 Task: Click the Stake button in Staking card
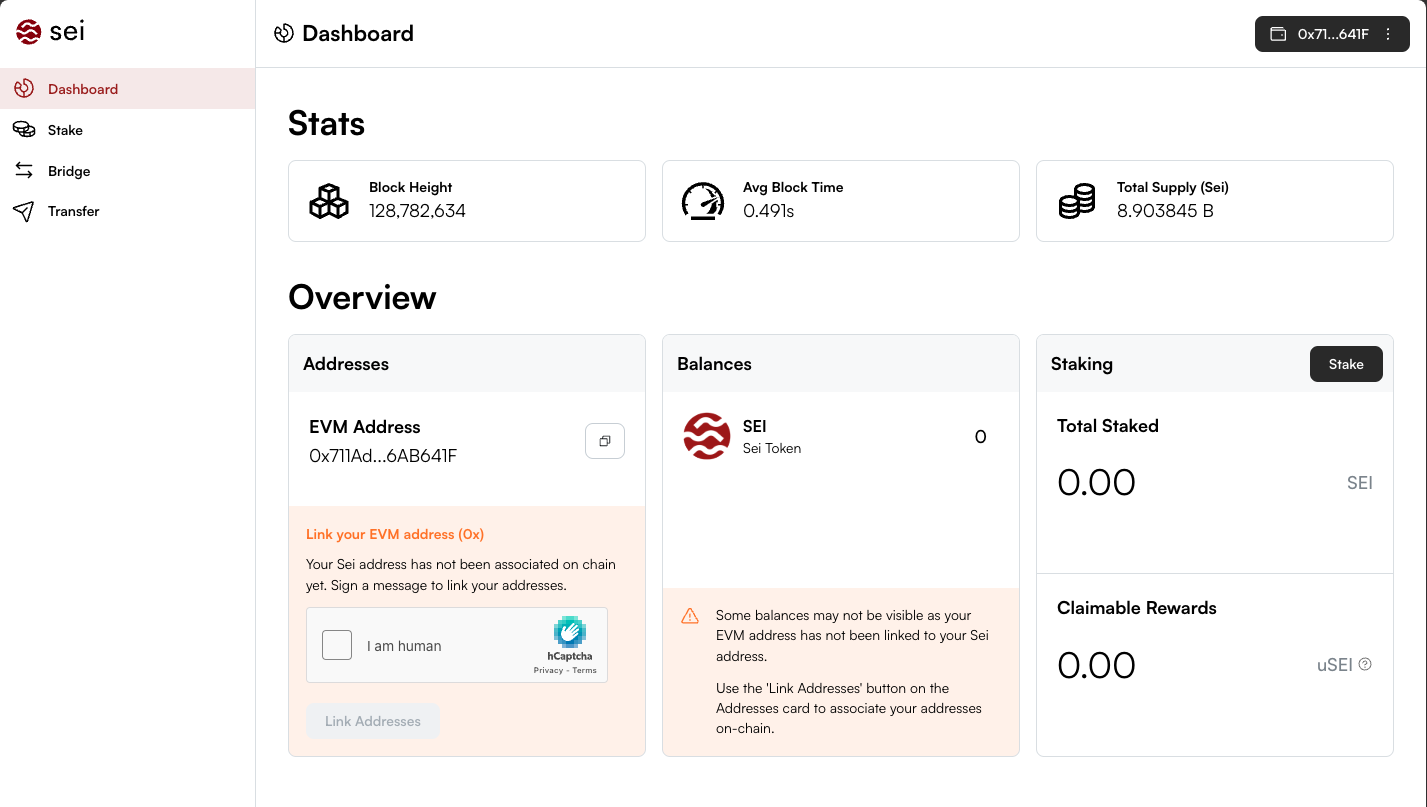click(1346, 364)
